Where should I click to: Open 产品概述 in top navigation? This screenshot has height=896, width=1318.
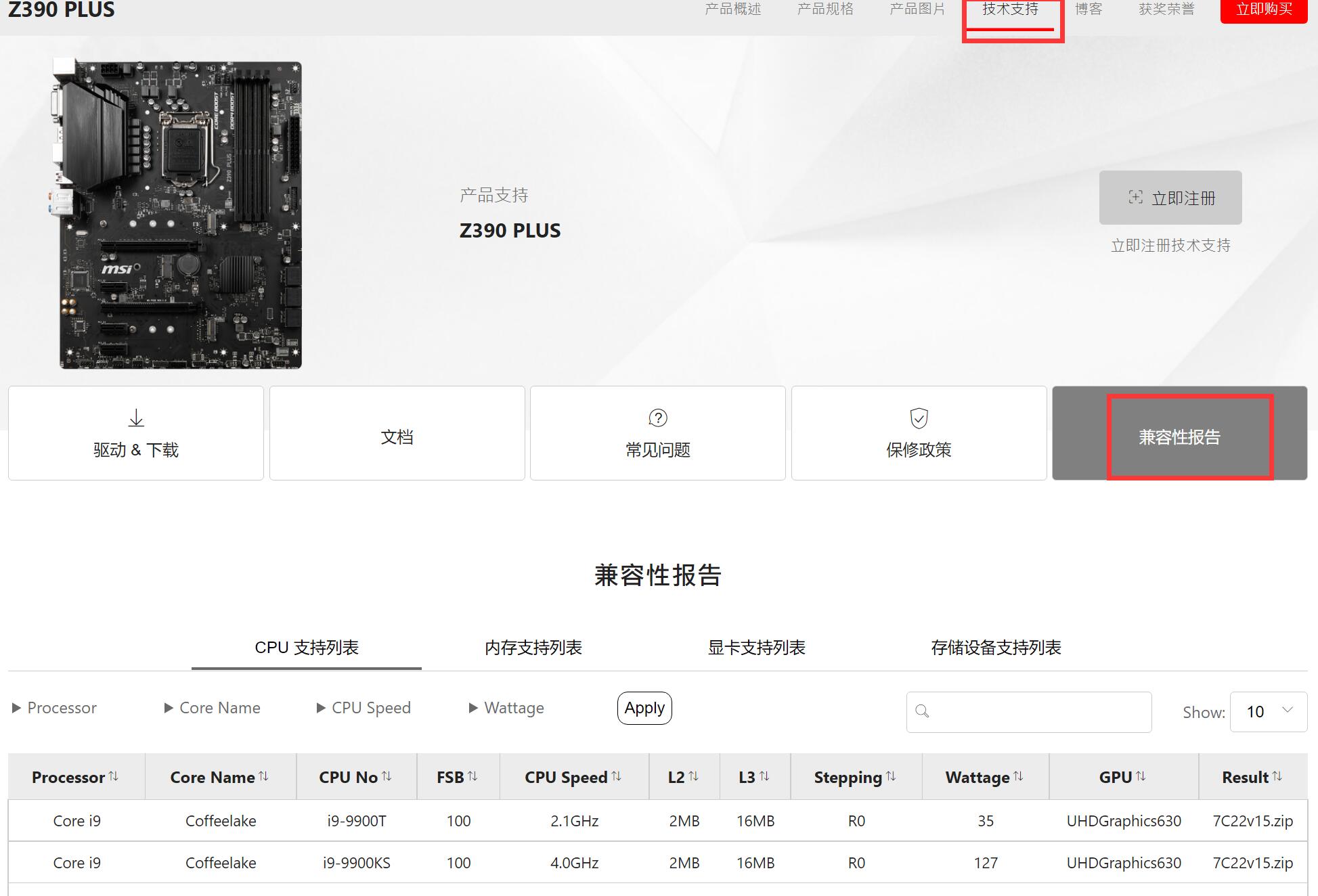[x=733, y=9]
